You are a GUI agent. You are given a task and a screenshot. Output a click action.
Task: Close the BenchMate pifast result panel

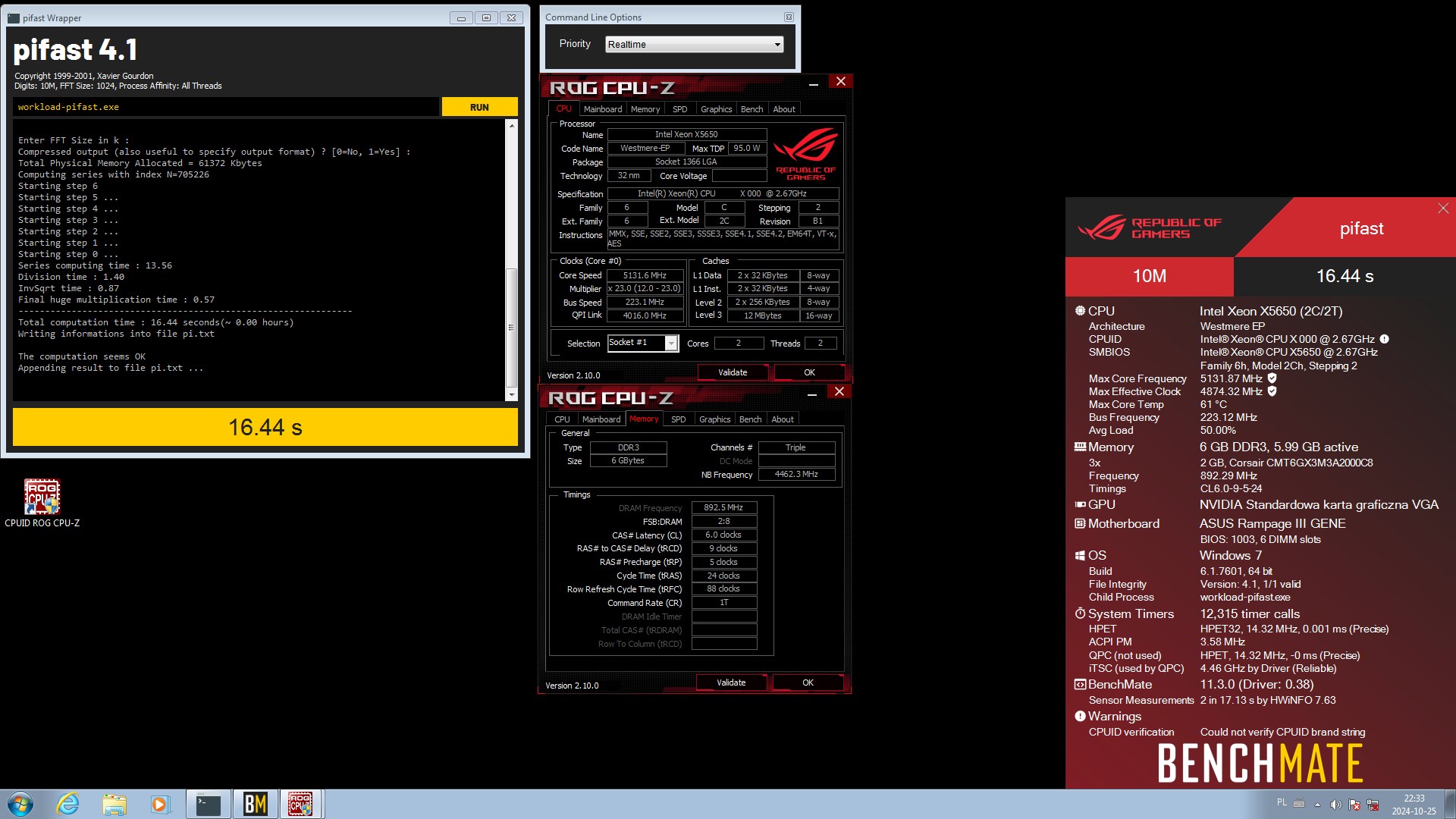click(x=1442, y=208)
